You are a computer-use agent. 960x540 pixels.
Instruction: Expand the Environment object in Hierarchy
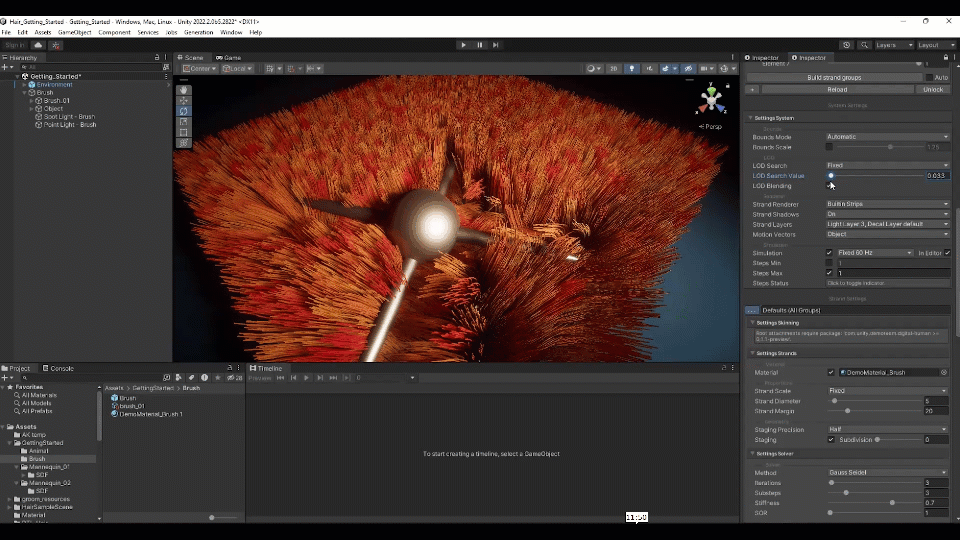tap(24, 85)
